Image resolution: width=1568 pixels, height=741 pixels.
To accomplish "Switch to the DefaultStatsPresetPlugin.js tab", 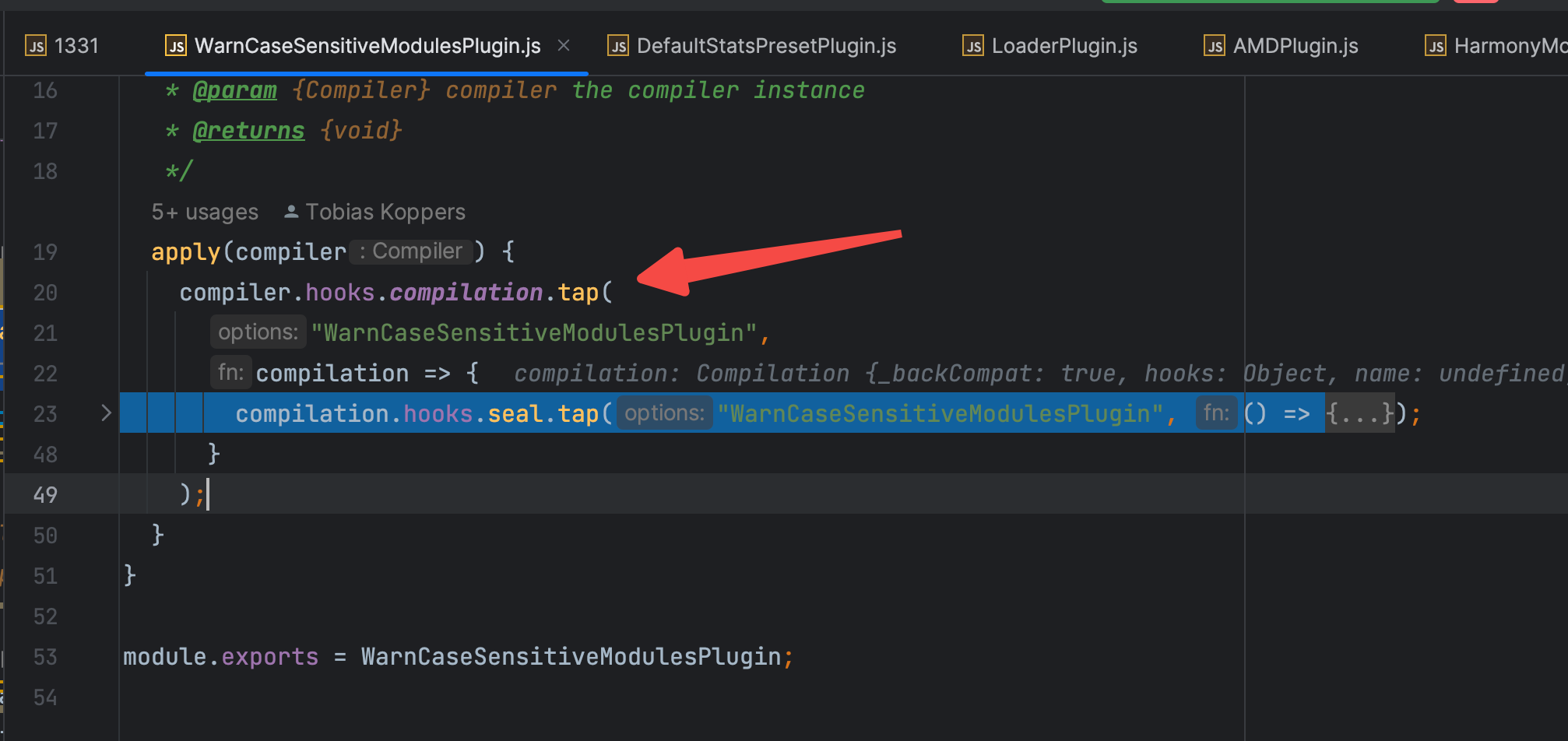I will click(765, 47).
